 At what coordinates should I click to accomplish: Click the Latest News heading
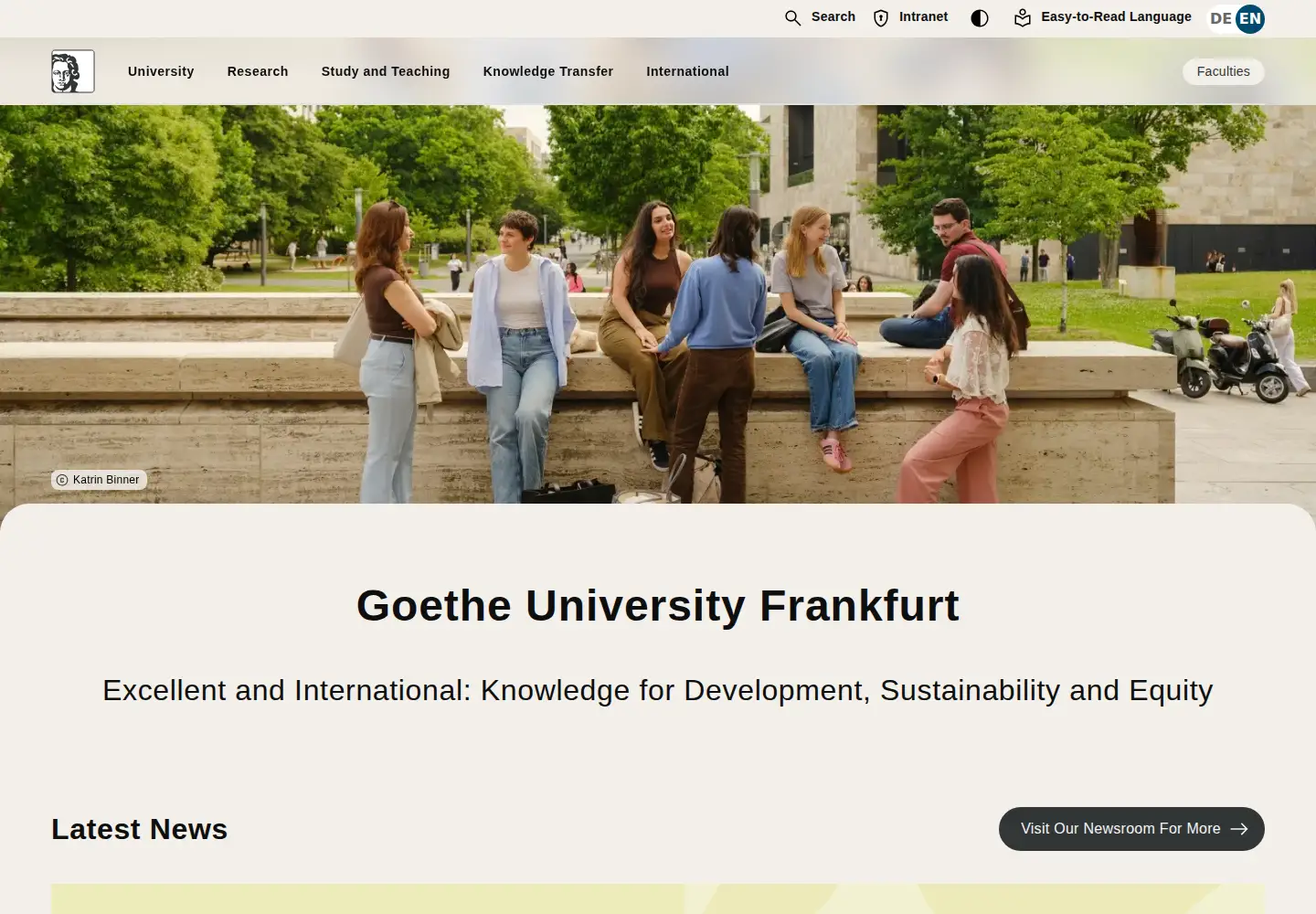pos(139,829)
